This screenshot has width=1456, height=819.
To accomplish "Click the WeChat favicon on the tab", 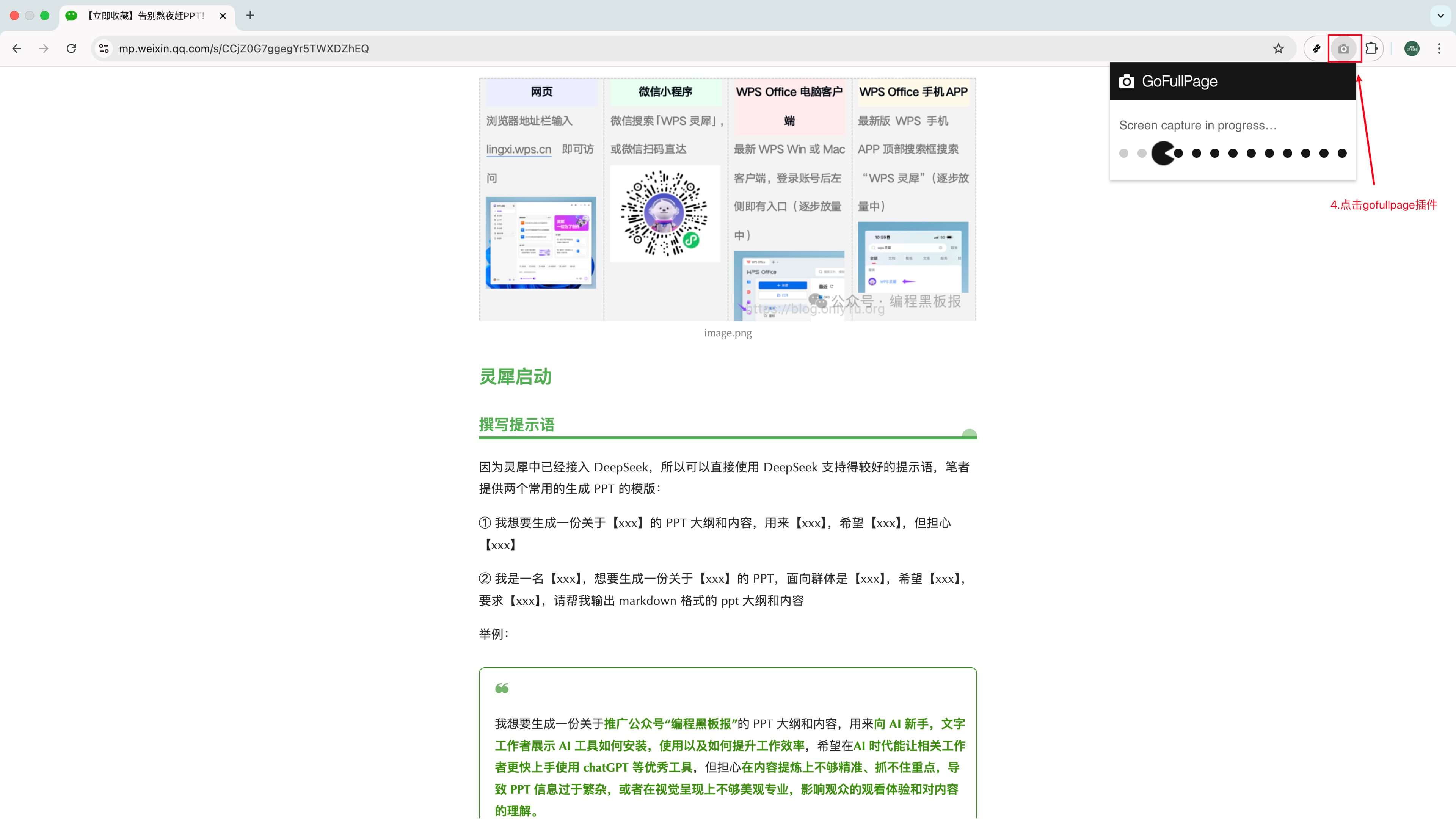I will point(71,16).
